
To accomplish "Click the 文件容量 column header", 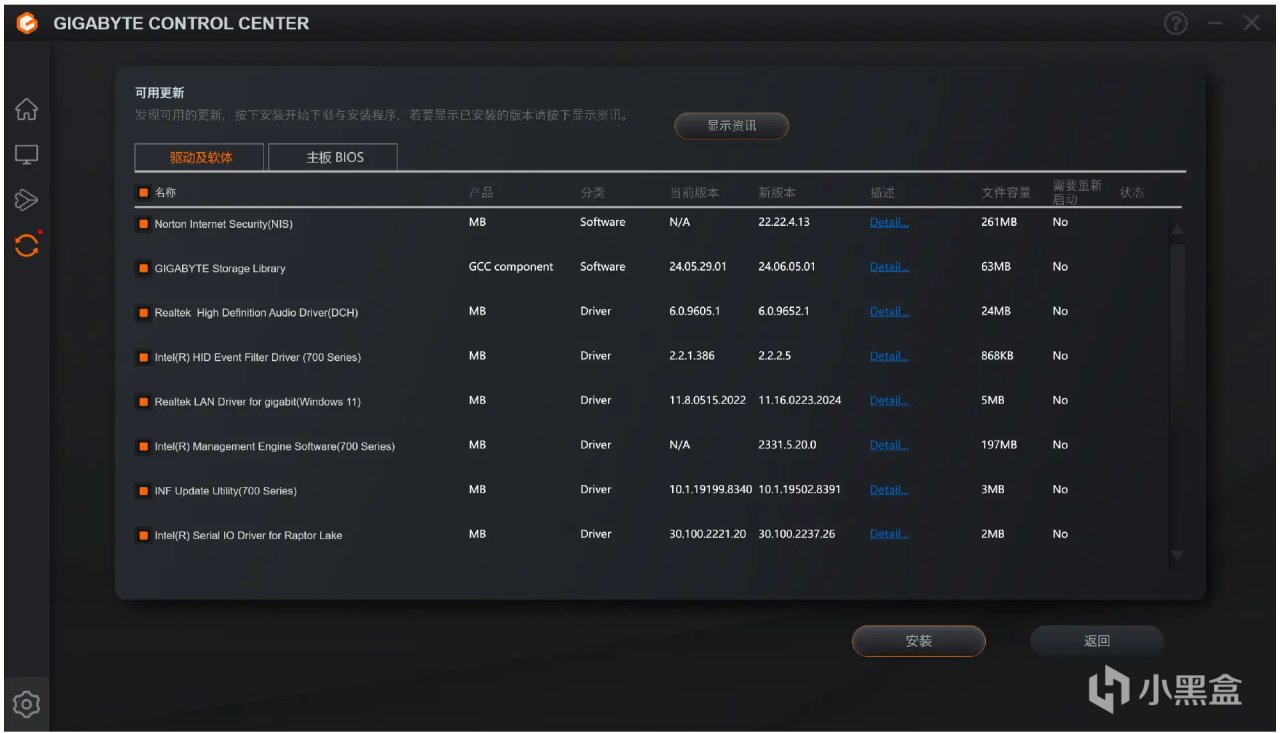I will coord(1006,192).
